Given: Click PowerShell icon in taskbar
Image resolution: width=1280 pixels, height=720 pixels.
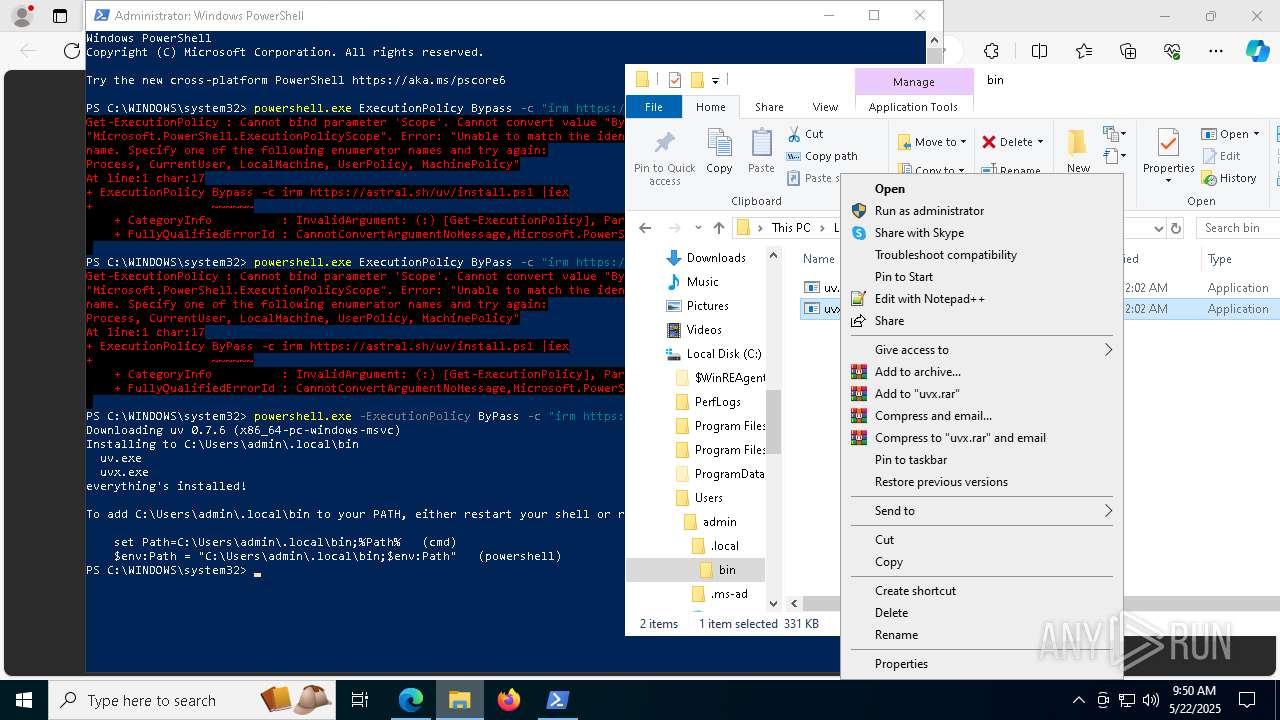Looking at the screenshot, I should [x=558, y=700].
